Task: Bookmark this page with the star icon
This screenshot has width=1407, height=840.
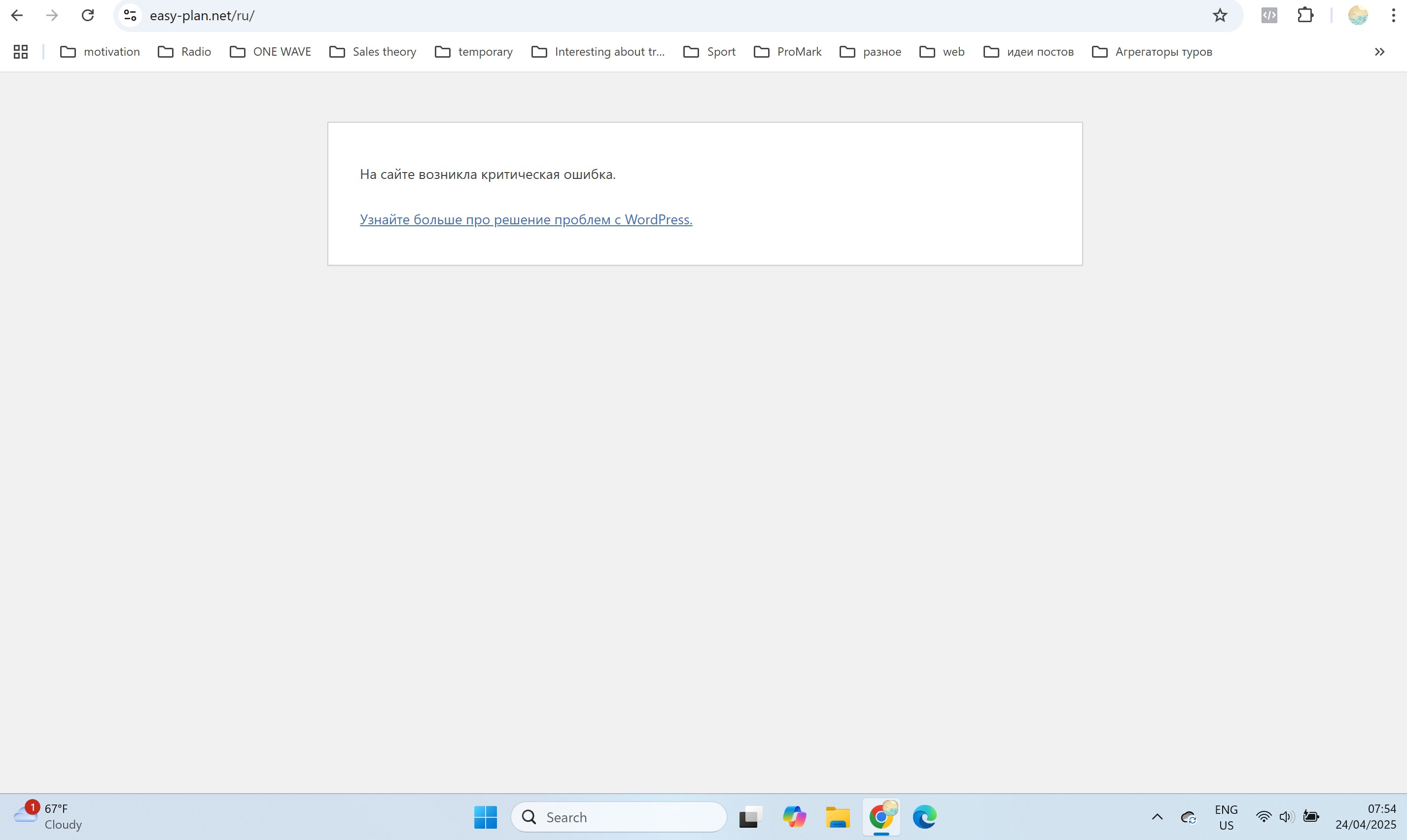Action: [1220, 15]
